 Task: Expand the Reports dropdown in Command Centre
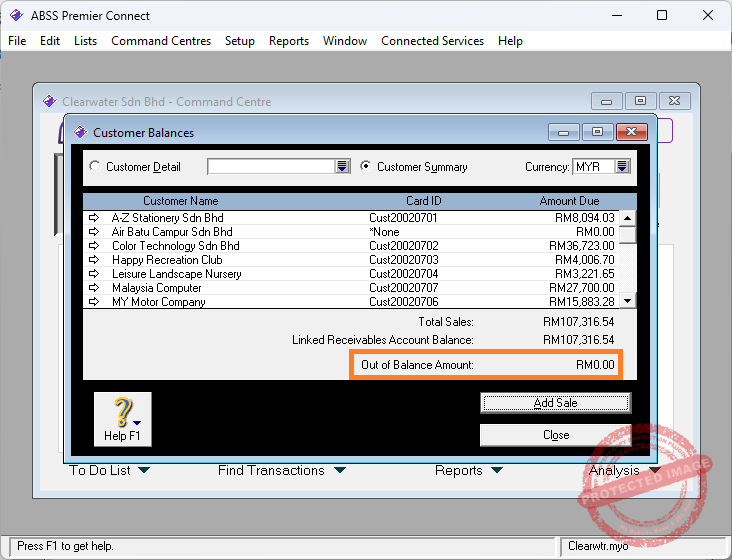pos(497,470)
